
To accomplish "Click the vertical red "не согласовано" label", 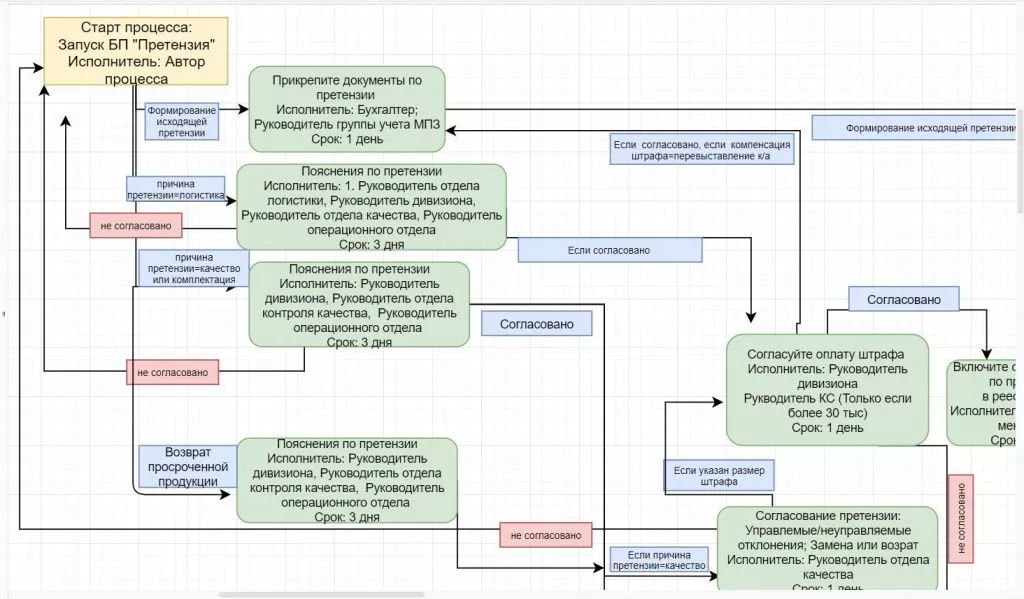I will click(960, 517).
